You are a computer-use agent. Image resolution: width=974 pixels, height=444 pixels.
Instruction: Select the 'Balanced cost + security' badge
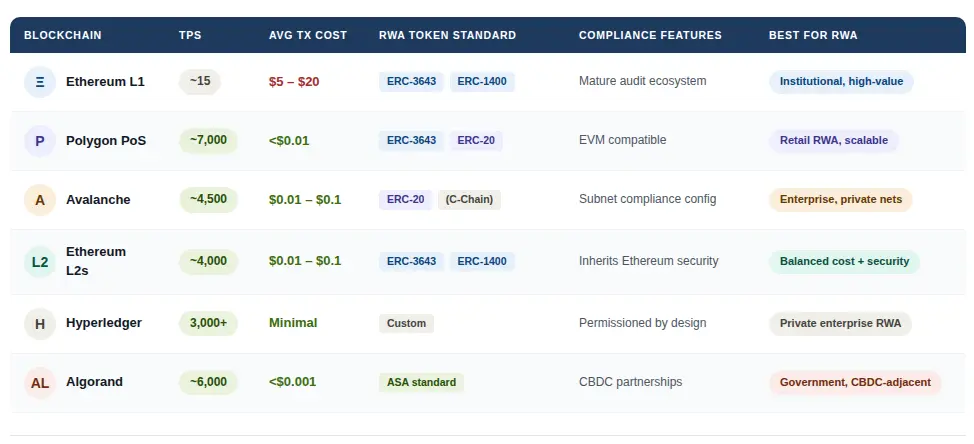tap(844, 262)
